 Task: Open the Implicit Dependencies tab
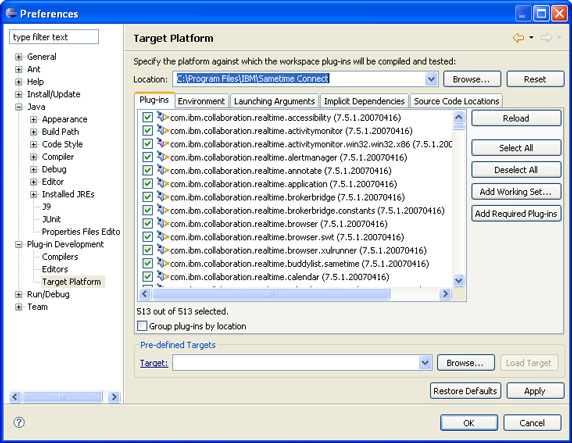[x=364, y=101]
